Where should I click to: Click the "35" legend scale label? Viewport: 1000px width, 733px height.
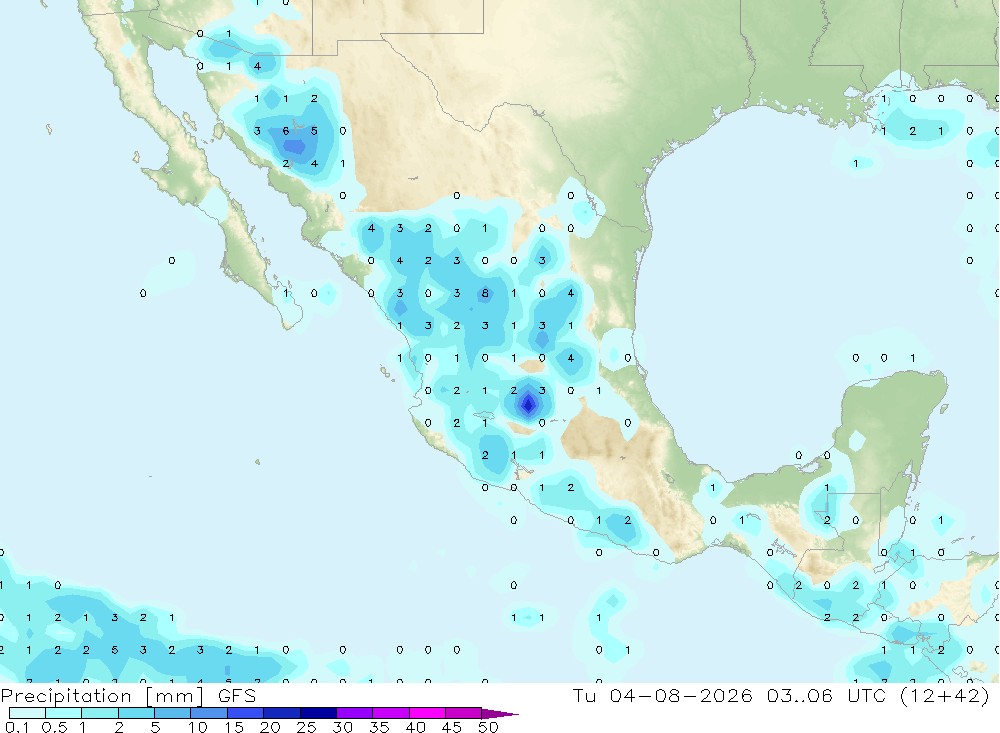coord(379,727)
